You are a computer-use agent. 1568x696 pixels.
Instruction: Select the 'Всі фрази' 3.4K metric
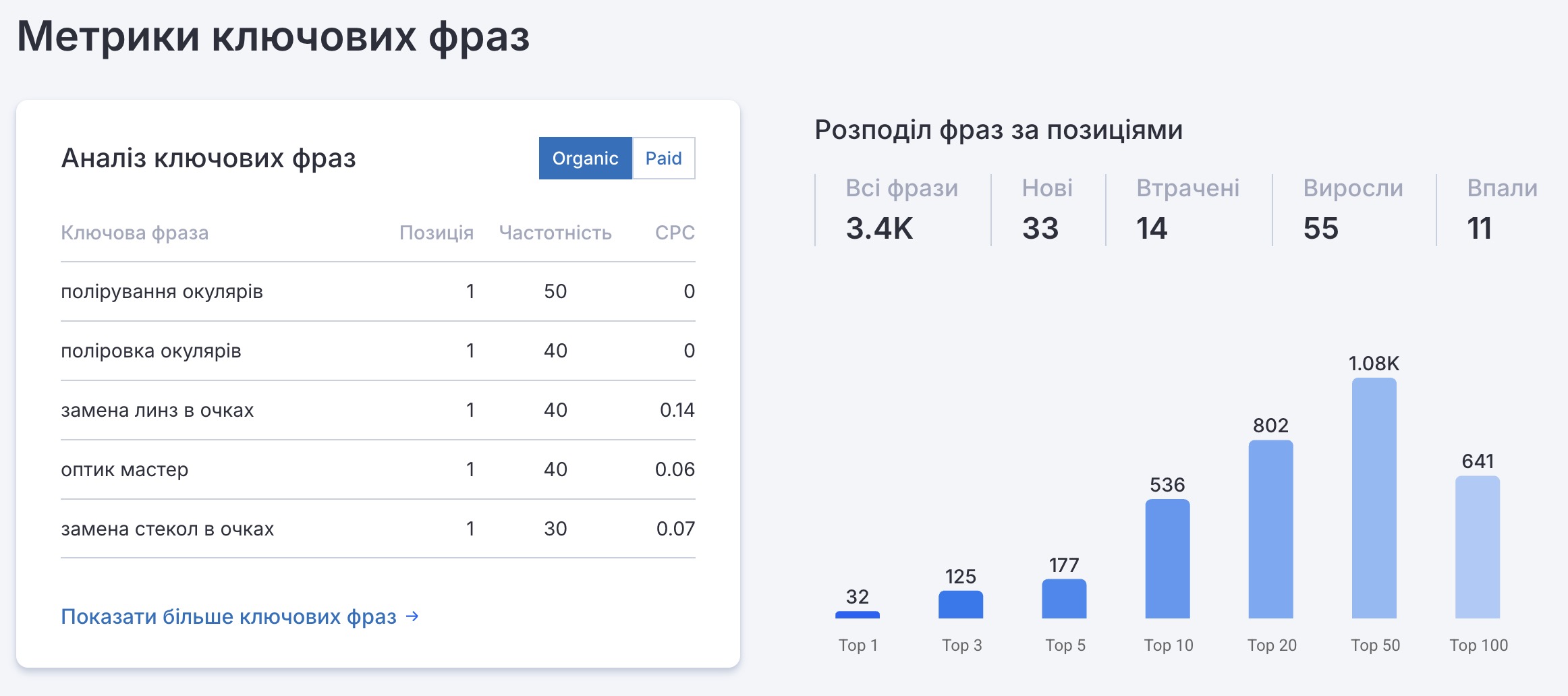(x=901, y=209)
